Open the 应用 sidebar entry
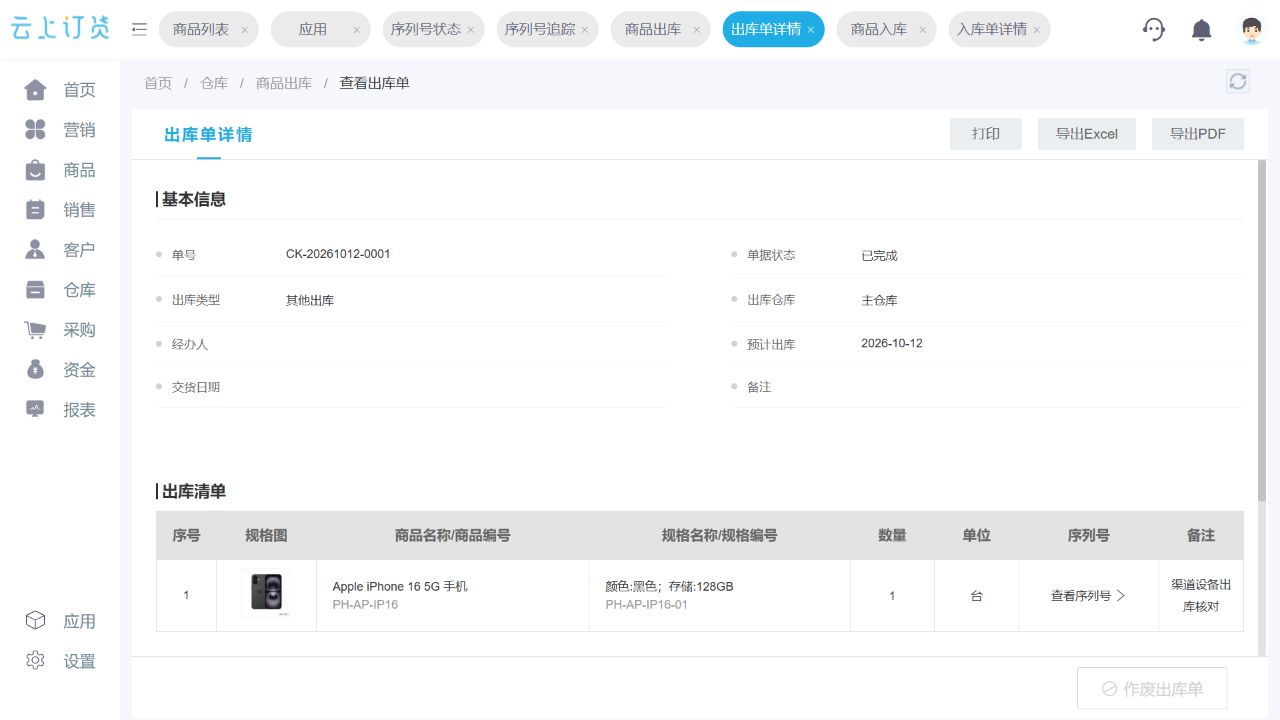Image resolution: width=1280 pixels, height=720 pixels. (60, 621)
